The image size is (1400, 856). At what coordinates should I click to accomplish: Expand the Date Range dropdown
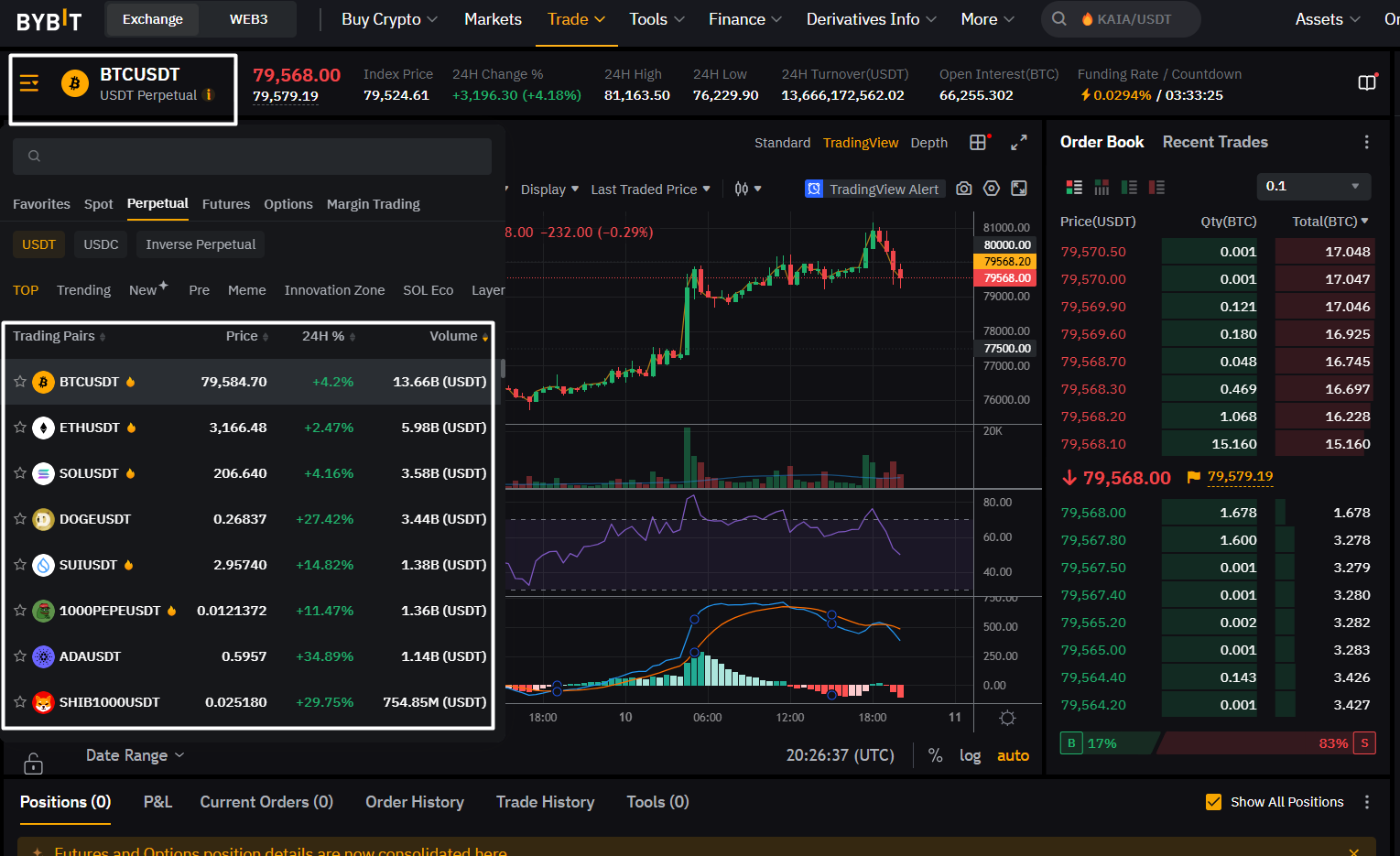click(x=135, y=755)
